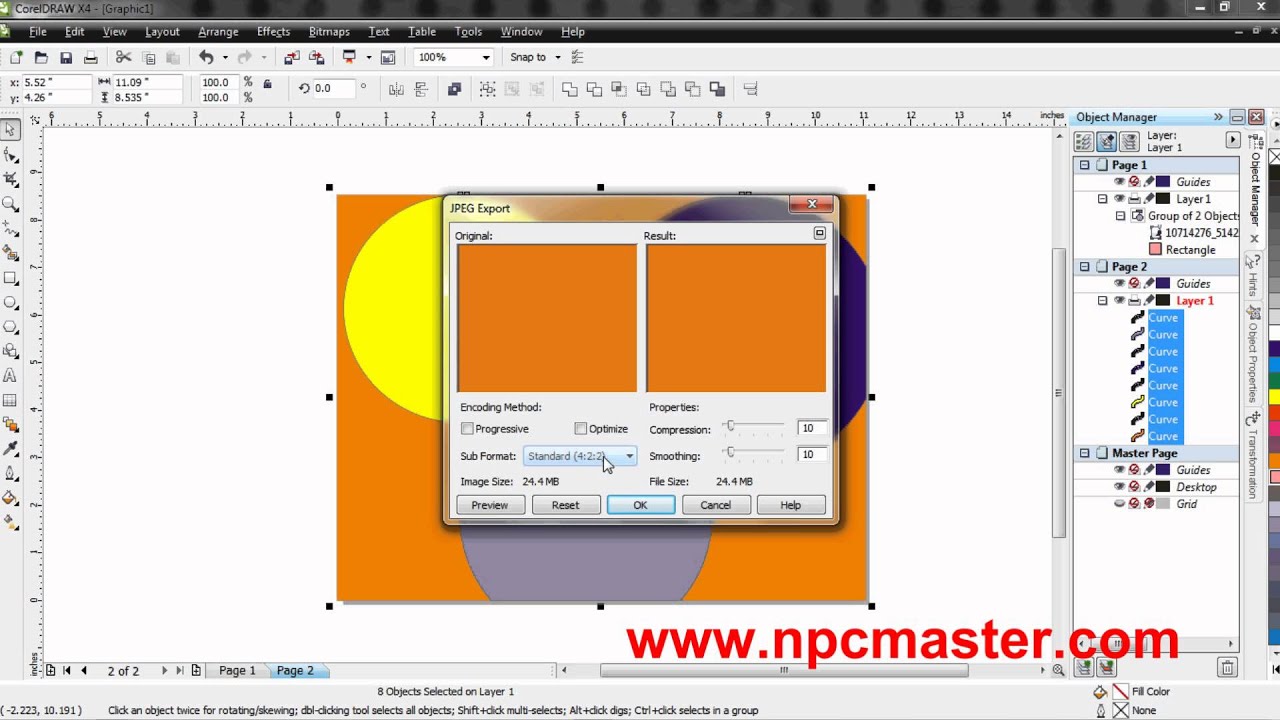Select the Crop tool

pos(11,180)
